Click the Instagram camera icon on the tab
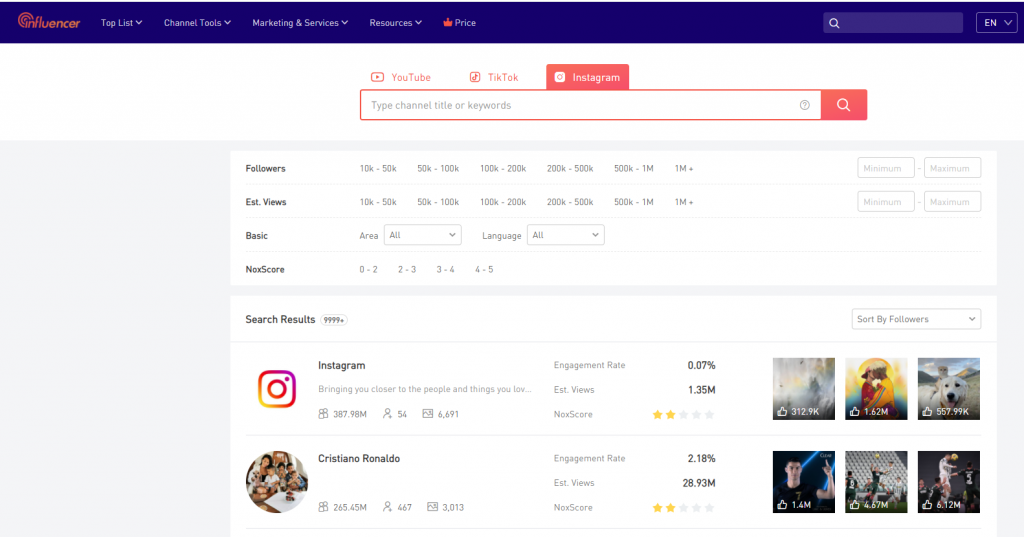 (560, 77)
